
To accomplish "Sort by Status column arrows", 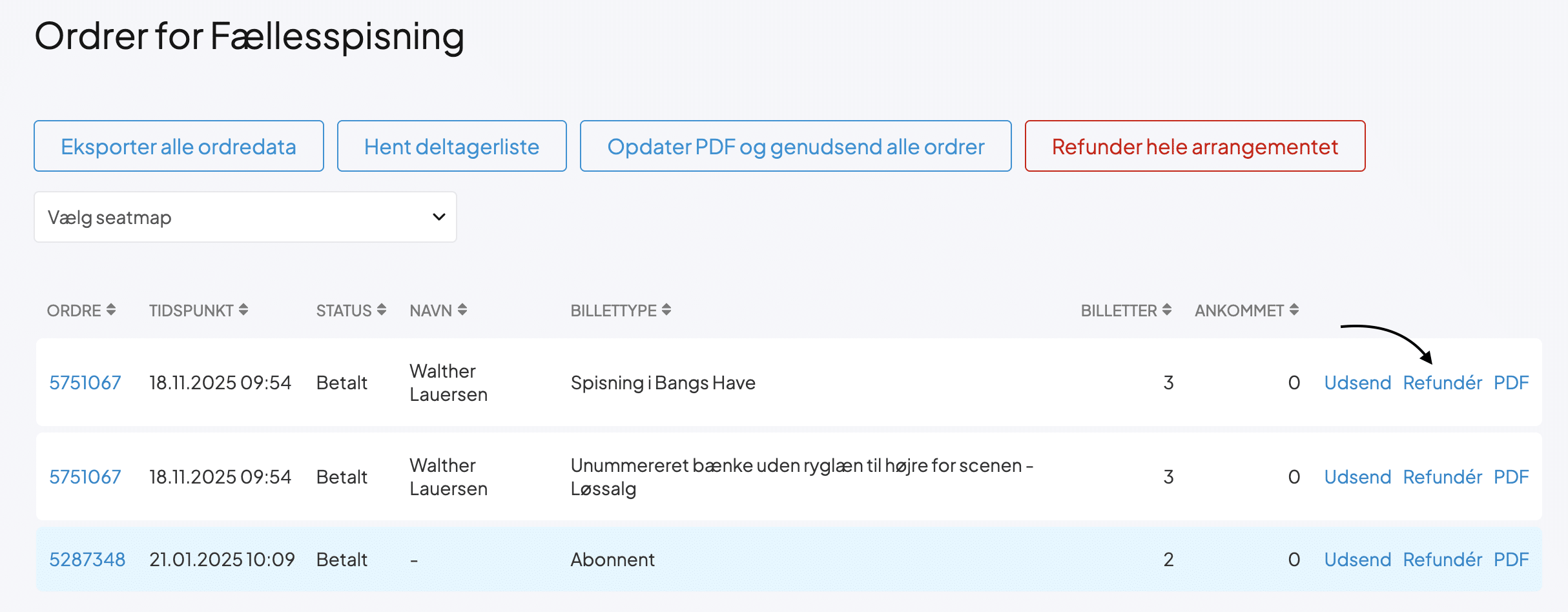I will coord(382,311).
